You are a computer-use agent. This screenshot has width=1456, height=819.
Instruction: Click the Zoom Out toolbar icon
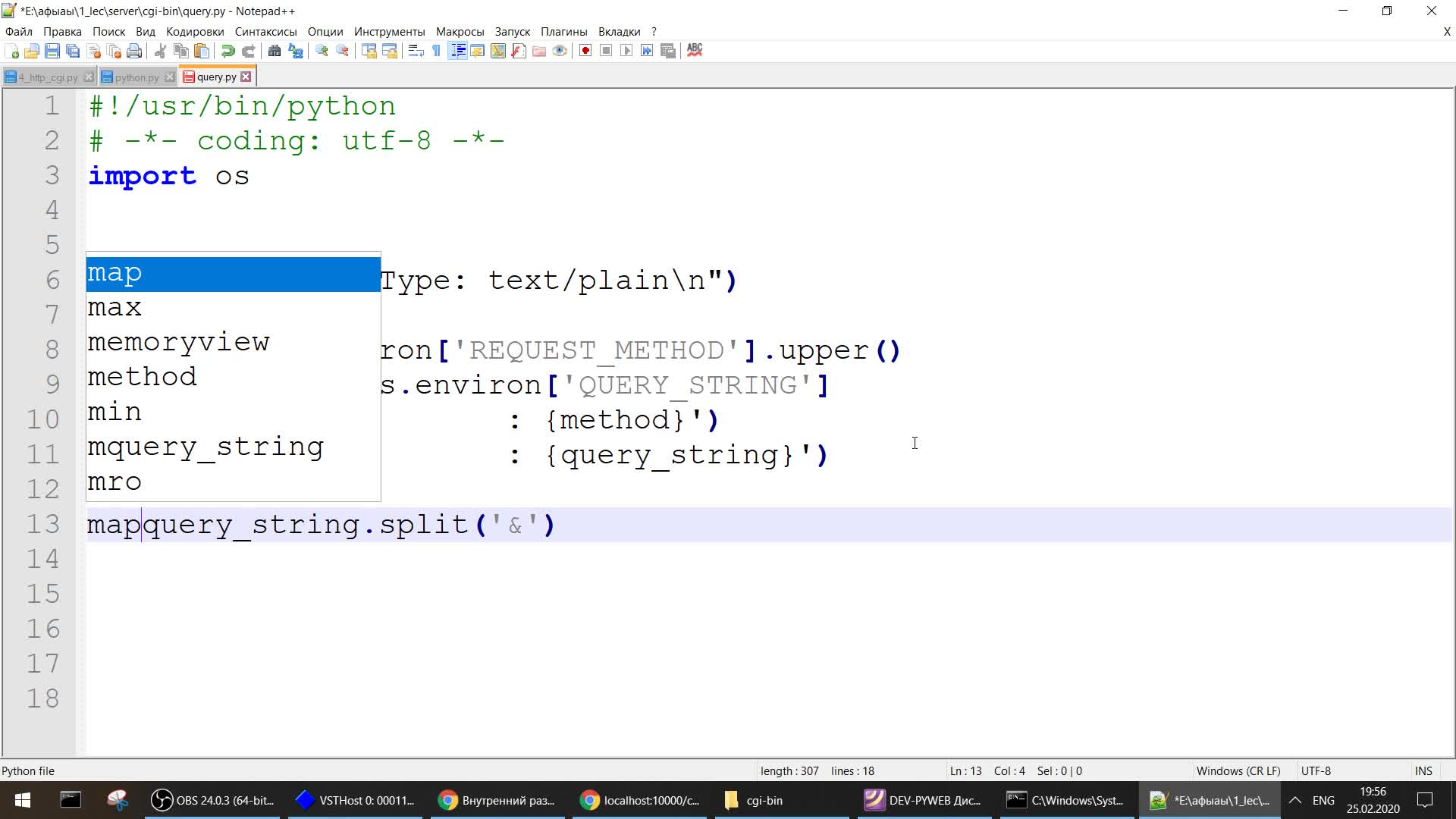pyautogui.click(x=343, y=51)
